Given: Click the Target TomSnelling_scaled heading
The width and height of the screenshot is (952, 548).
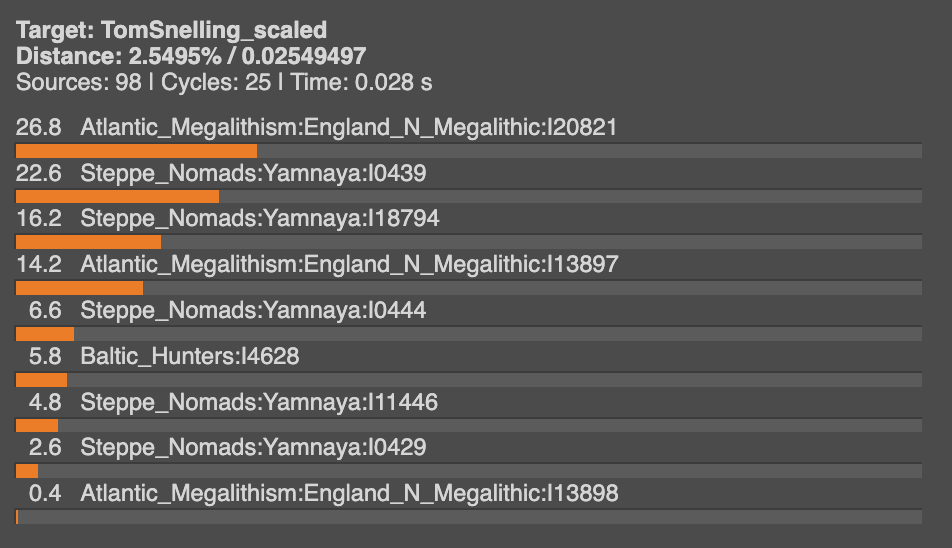Looking at the screenshot, I should pos(171,31).
